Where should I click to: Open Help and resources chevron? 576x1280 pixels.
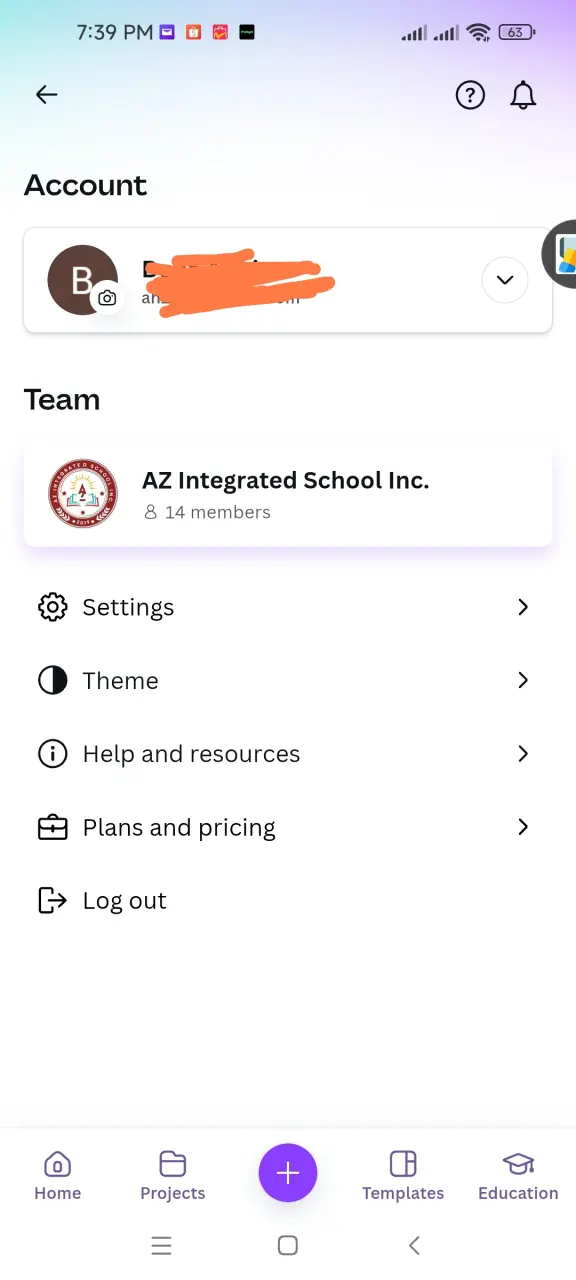523,754
